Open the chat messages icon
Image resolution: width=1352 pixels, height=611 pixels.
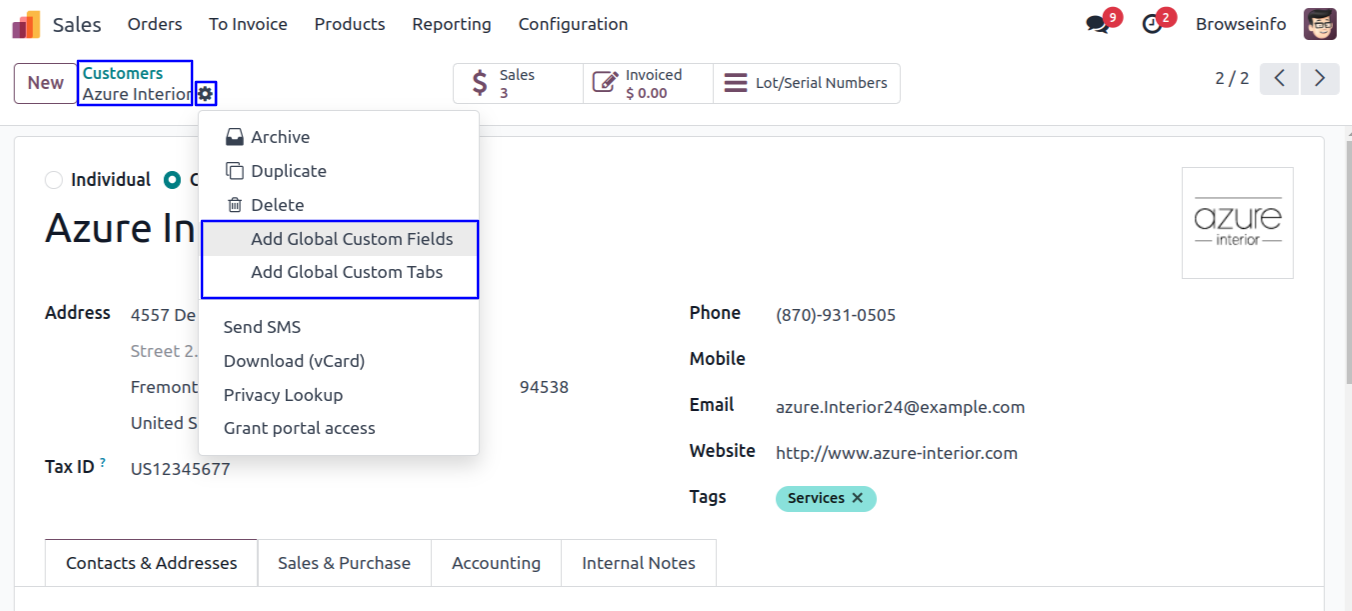(1098, 24)
